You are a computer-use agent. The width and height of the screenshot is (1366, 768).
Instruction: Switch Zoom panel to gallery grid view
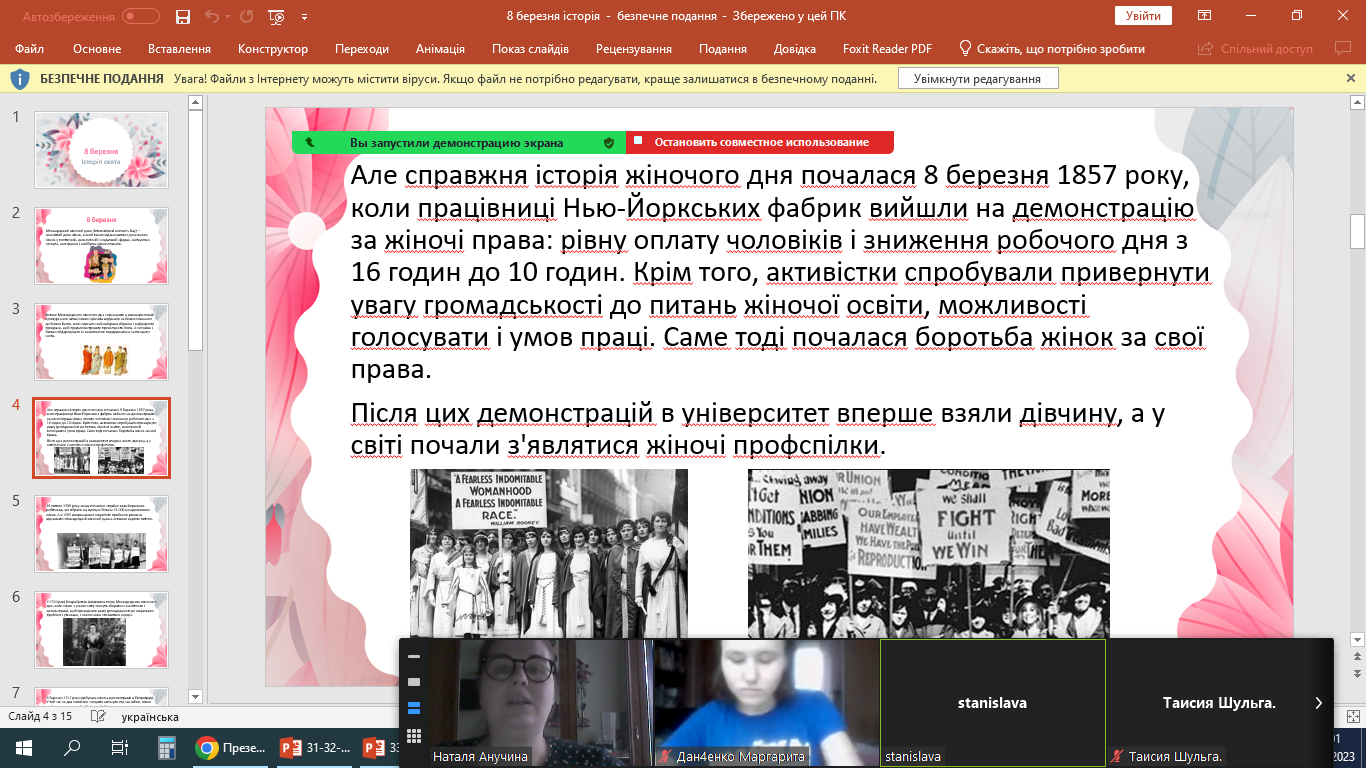pos(414,736)
